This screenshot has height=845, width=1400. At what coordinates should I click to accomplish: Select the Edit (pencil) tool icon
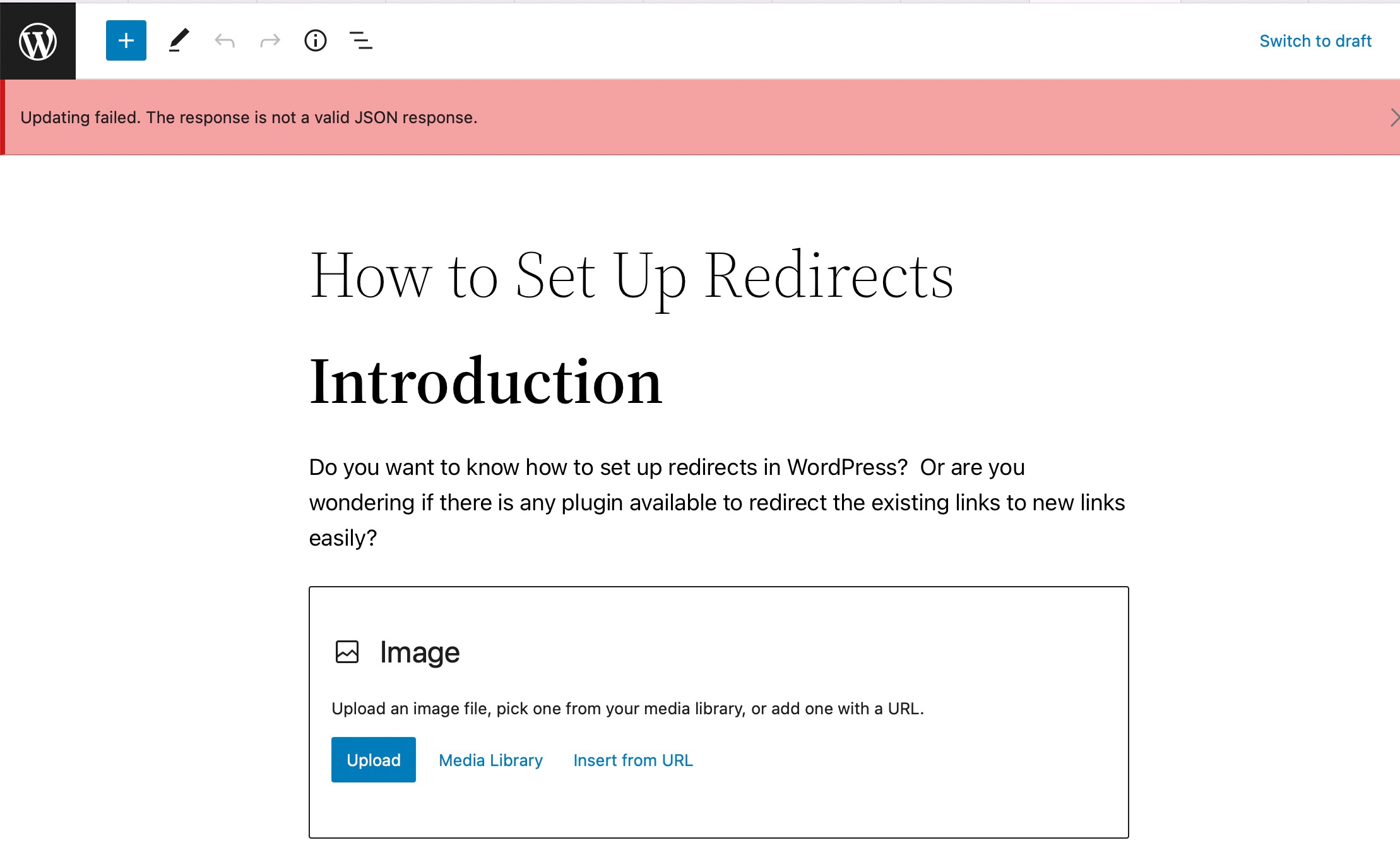pyautogui.click(x=178, y=40)
